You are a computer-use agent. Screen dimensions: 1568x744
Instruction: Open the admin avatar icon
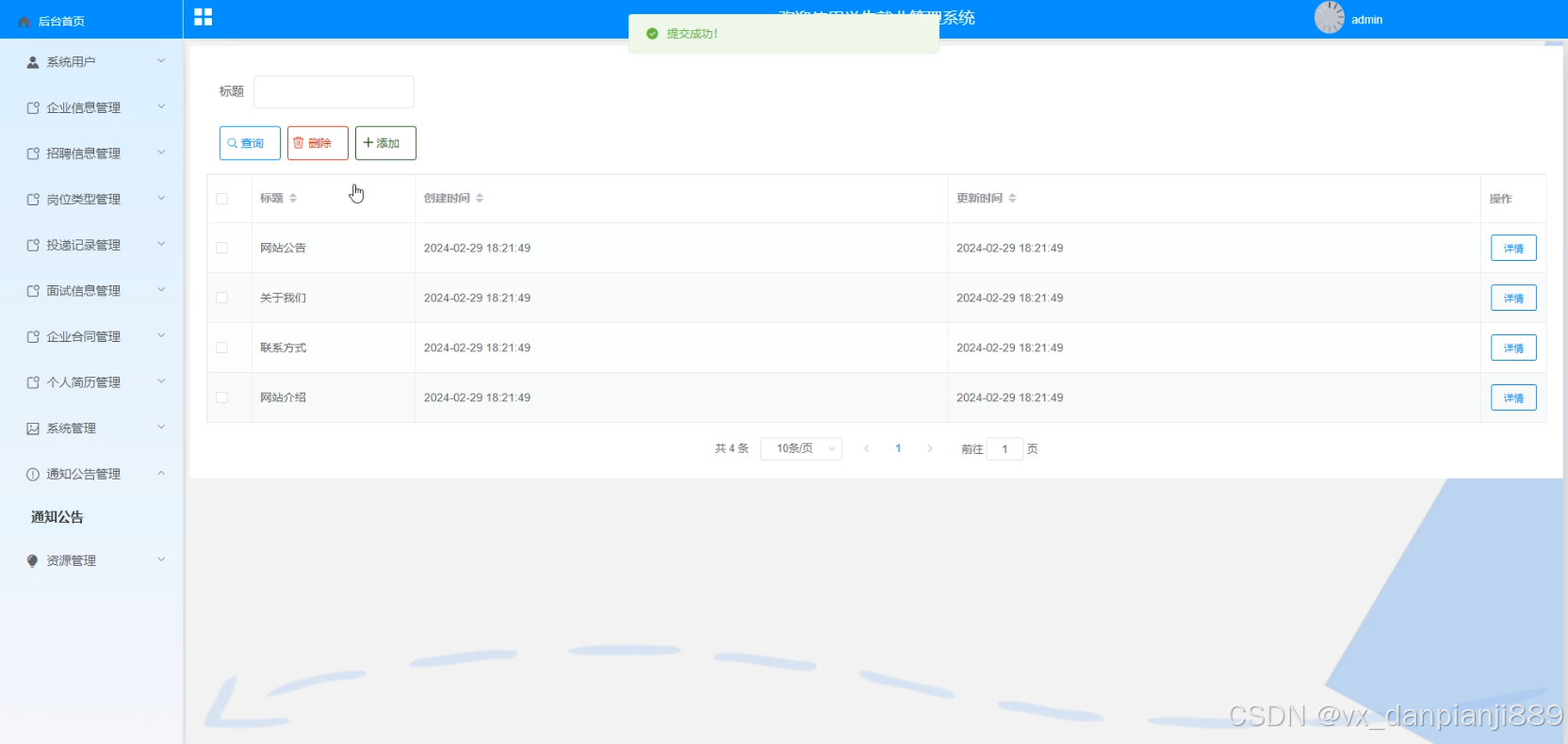click(x=1330, y=18)
